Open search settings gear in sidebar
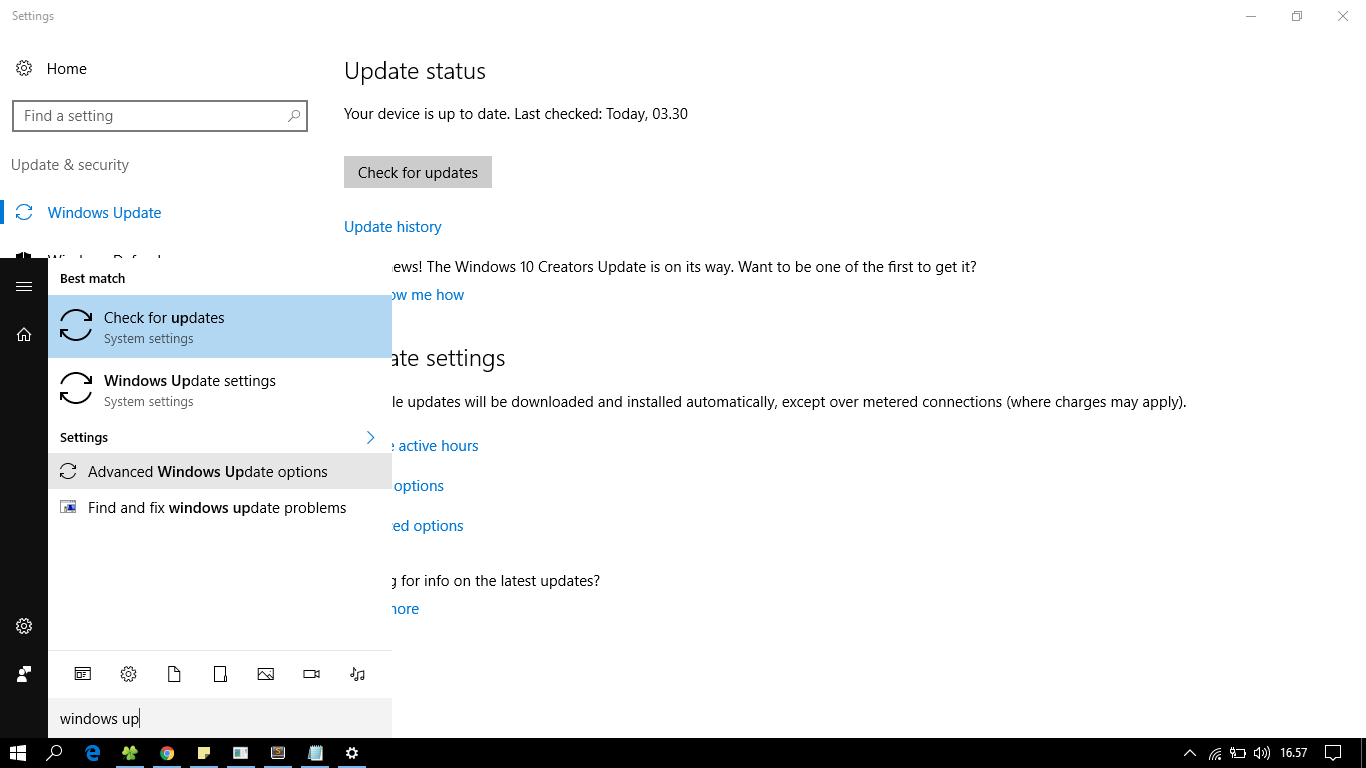1366x768 pixels. point(24,626)
